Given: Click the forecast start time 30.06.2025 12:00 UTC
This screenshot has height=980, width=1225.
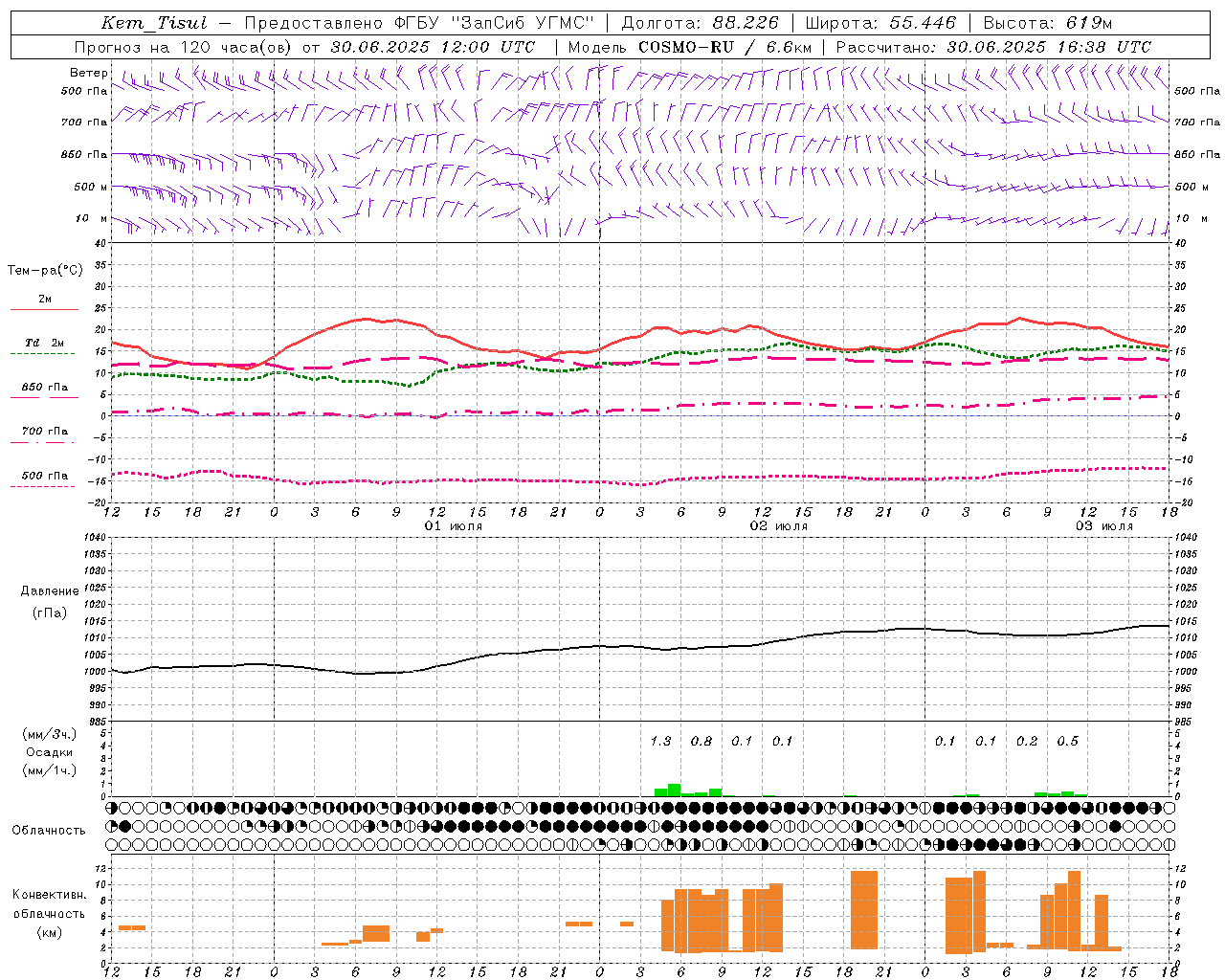Looking at the screenshot, I should (x=433, y=47).
